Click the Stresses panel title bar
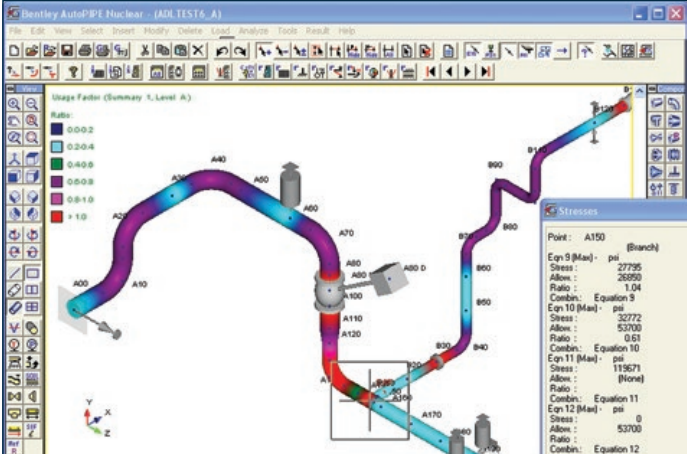687x454 pixels. tap(615, 211)
